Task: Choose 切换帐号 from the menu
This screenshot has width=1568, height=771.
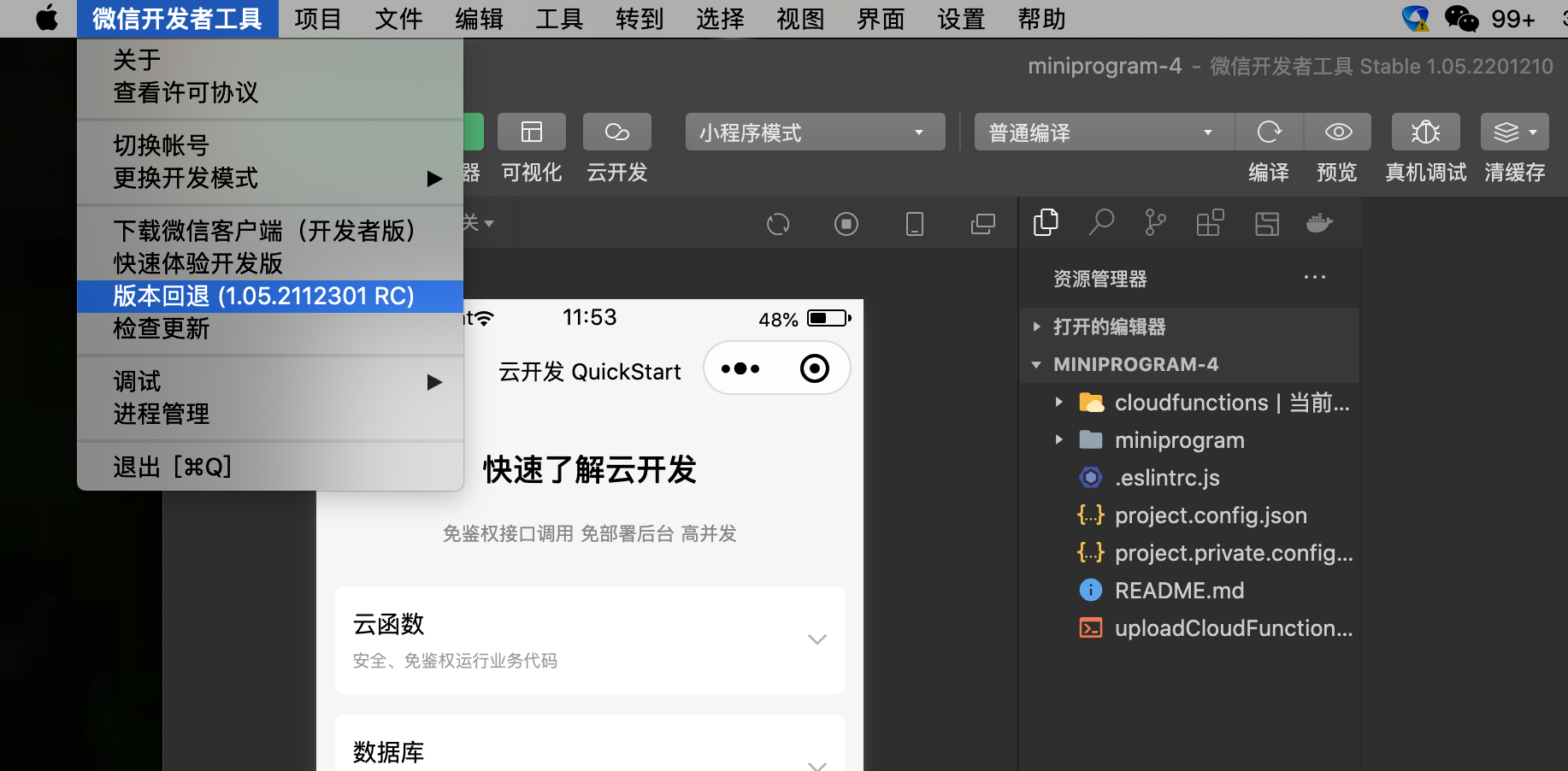Action: [x=270, y=145]
